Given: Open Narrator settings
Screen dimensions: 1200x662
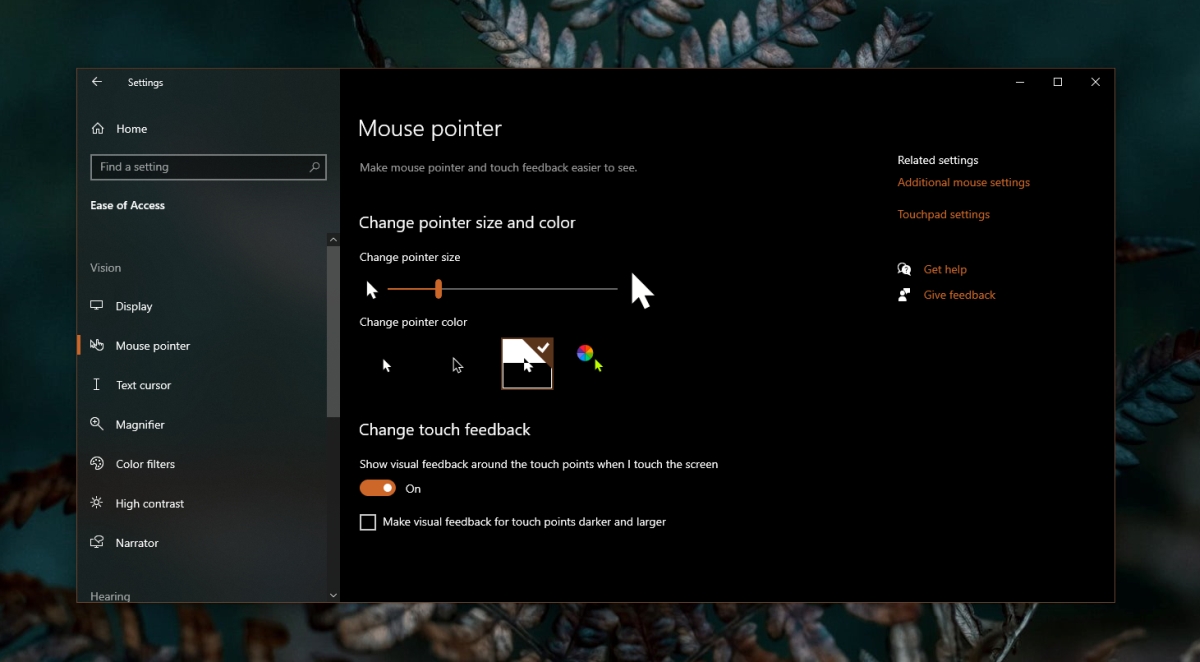Looking at the screenshot, I should [x=137, y=543].
